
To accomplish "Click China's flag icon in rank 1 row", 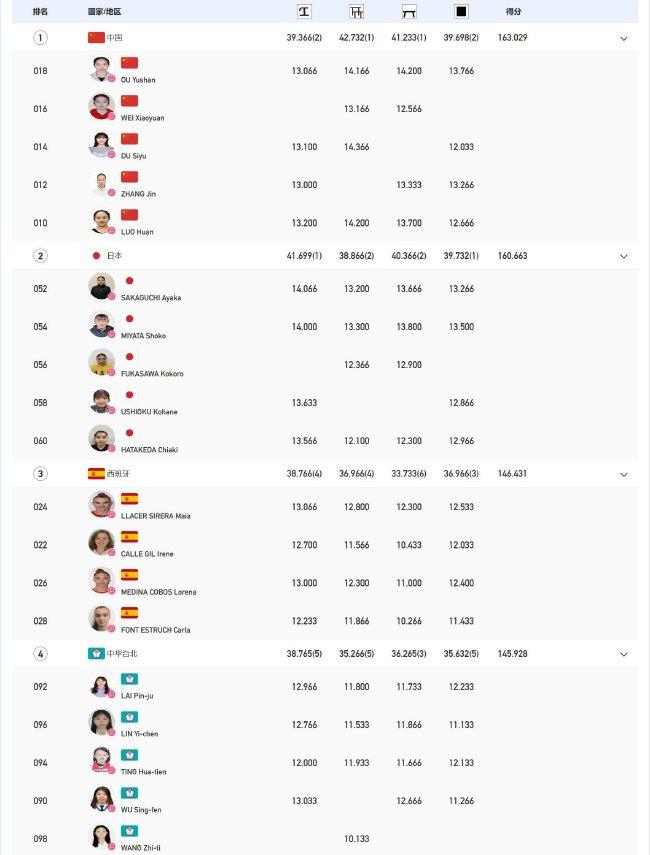I will pyautogui.click(x=96, y=37).
